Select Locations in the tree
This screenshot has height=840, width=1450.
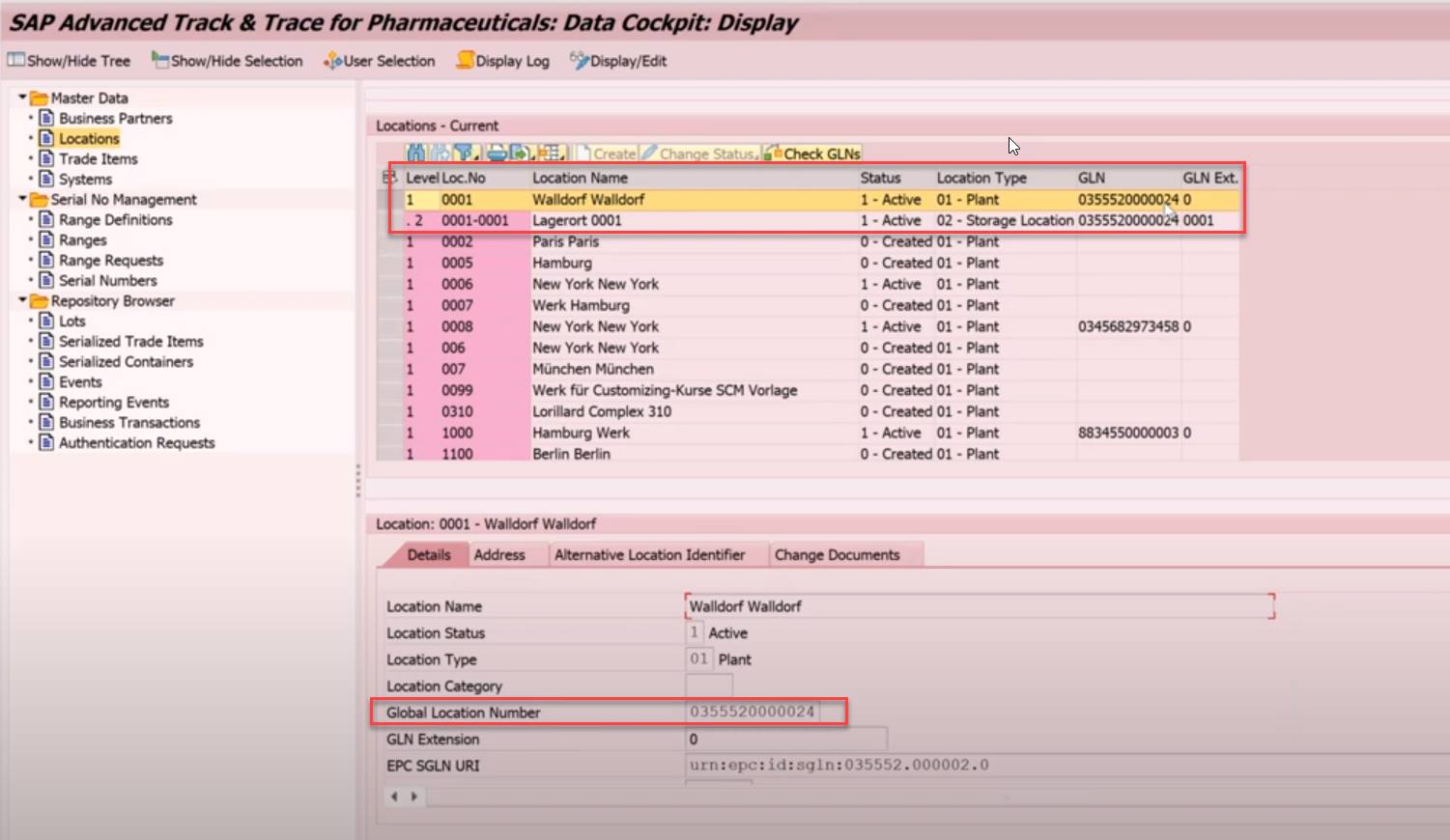click(89, 138)
